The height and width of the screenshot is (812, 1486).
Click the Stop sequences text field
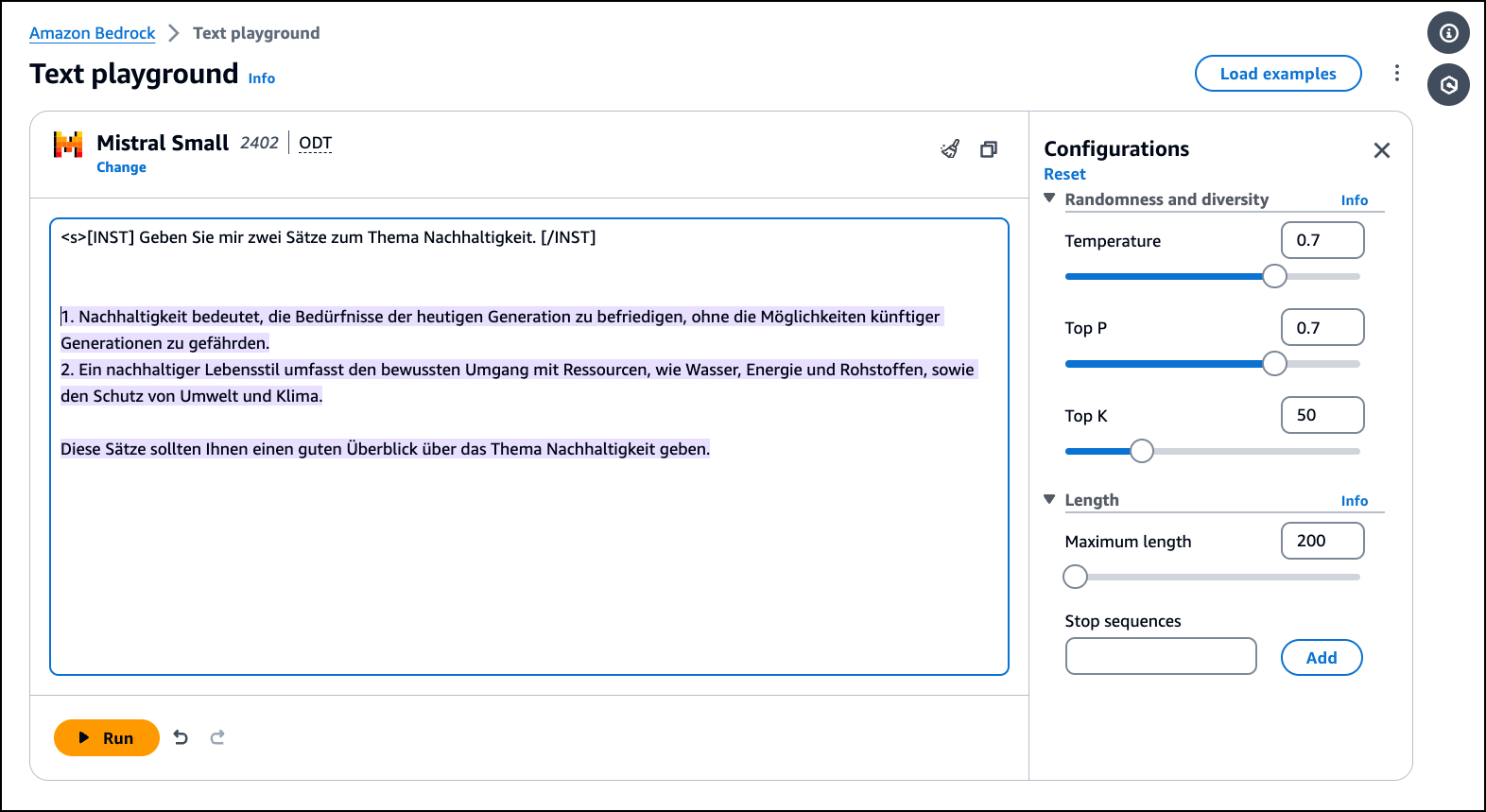[x=1161, y=656]
